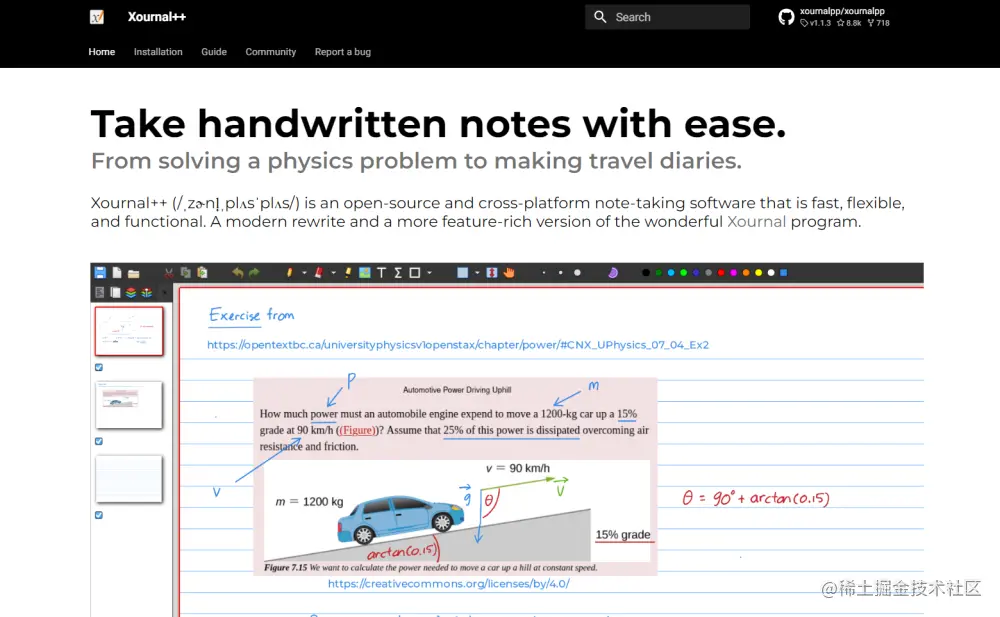This screenshot has width=1000, height=617.
Task: Click the sidebar copy page icon
Action: pyautogui.click(x=115, y=292)
